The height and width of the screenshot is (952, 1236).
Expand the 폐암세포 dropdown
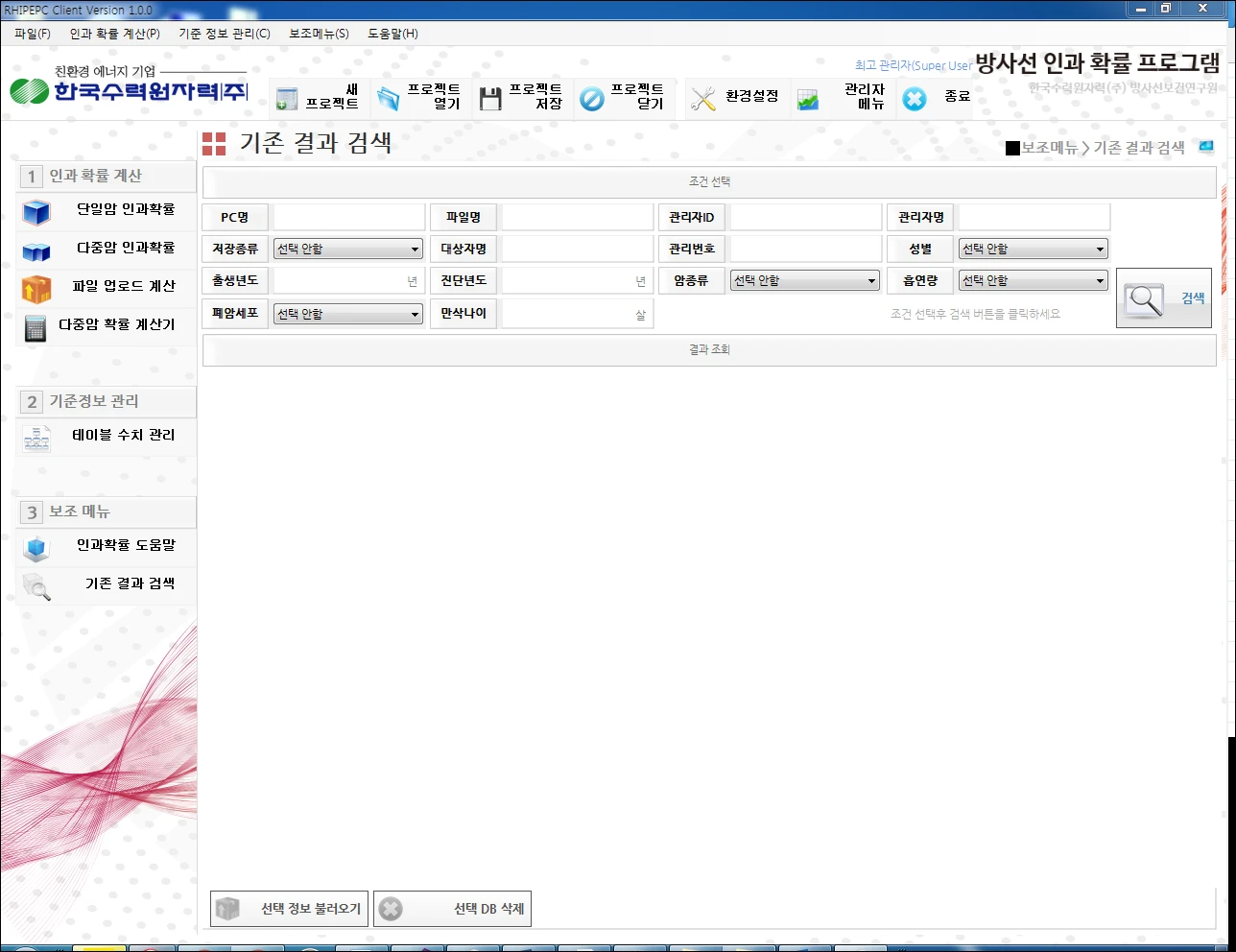348,314
